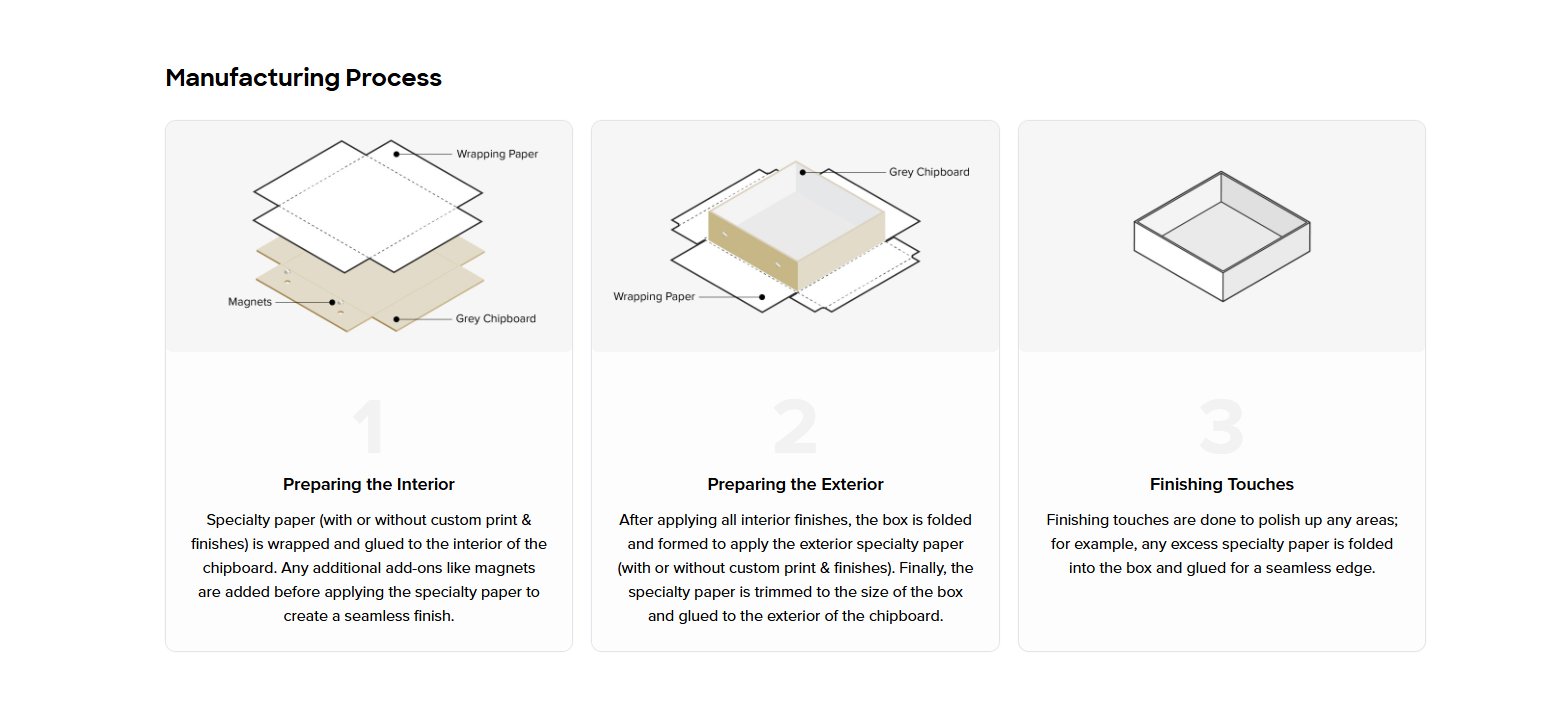Click the Finishing Touches description paragraph

1221,544
